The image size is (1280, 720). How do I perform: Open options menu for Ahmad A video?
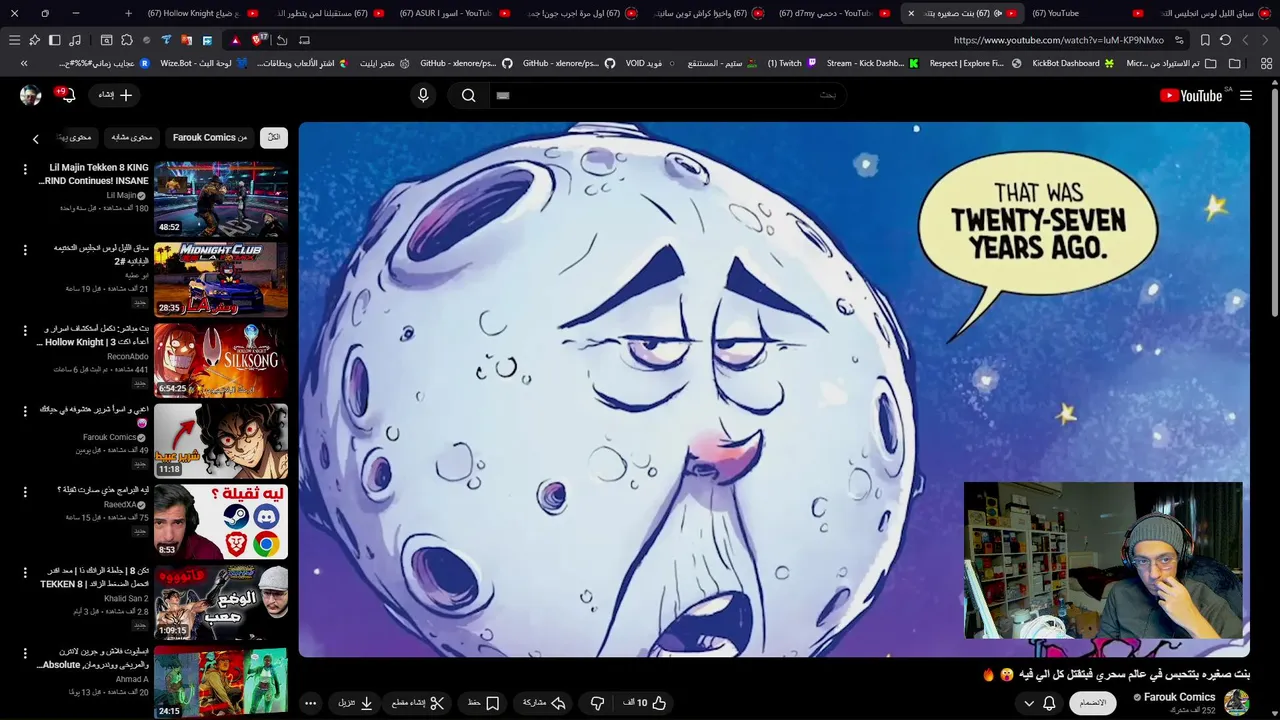[x=25, y=653]
